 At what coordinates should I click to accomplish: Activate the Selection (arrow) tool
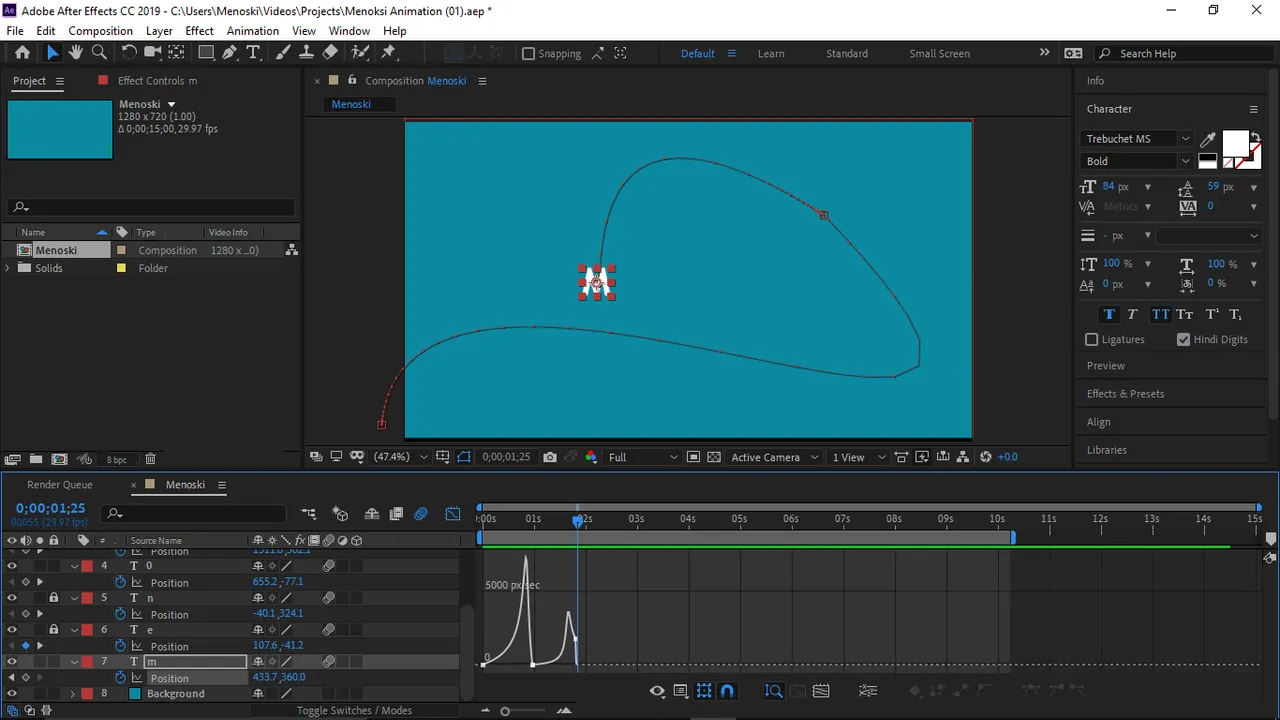(x=53, y=53)
